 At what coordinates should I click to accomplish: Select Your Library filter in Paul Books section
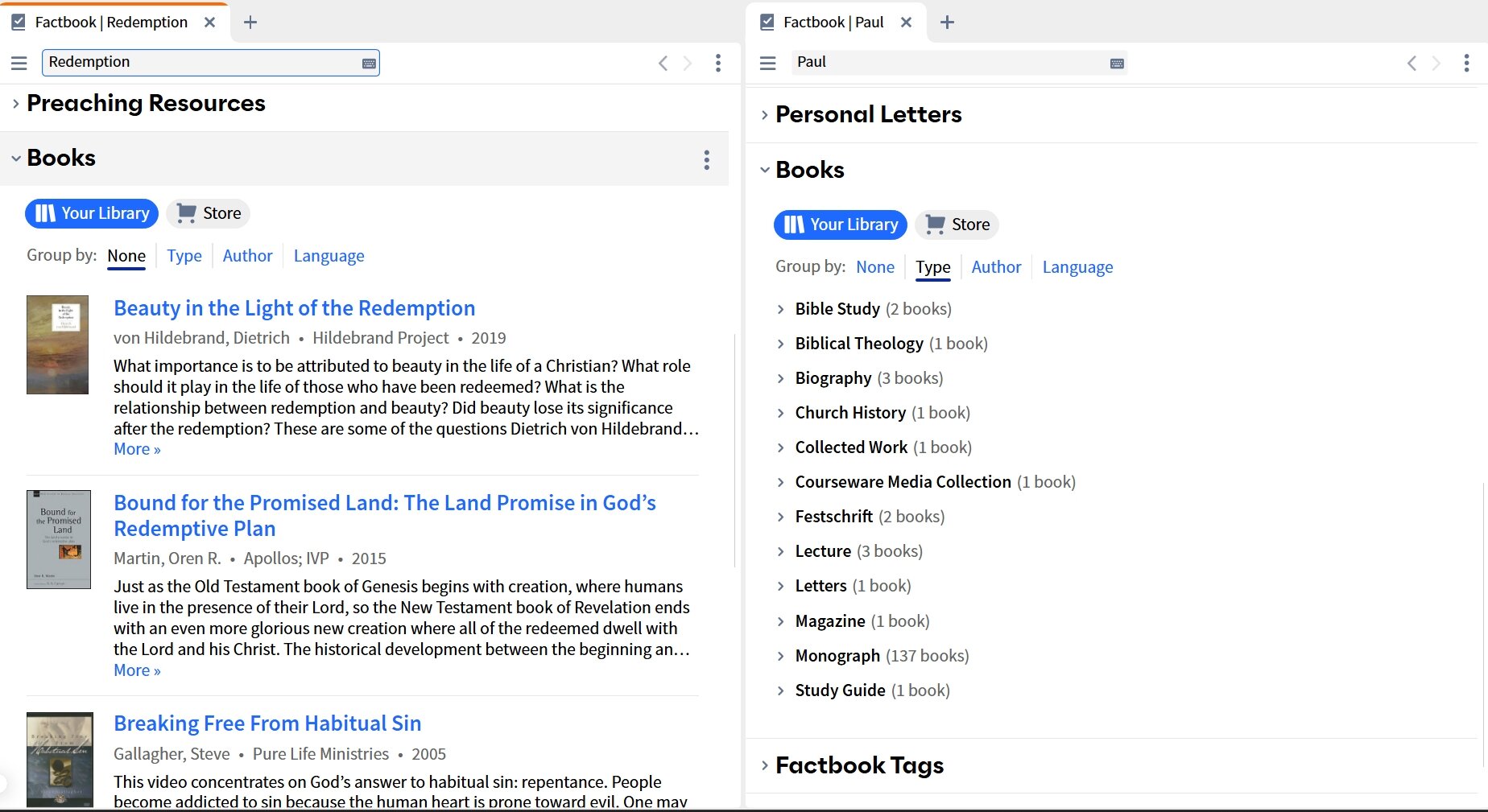840,225
